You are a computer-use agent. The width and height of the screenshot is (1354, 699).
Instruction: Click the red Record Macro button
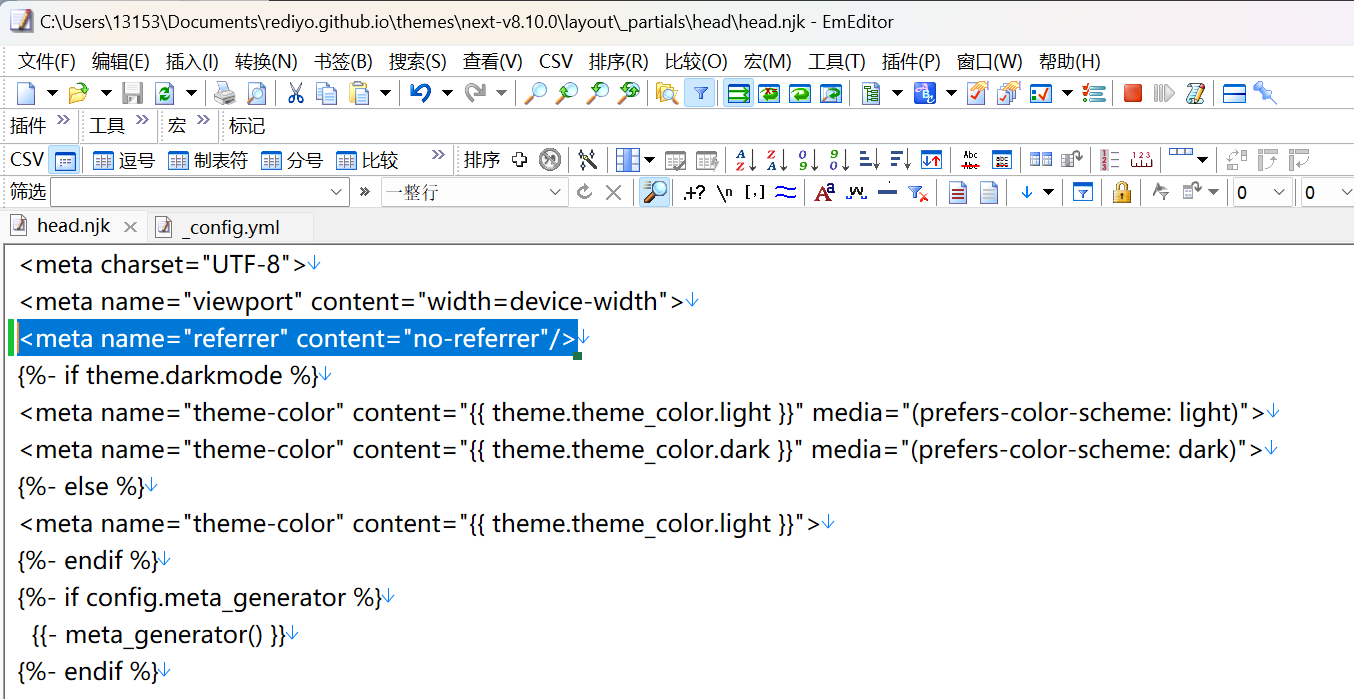[x=1133, y=93]
